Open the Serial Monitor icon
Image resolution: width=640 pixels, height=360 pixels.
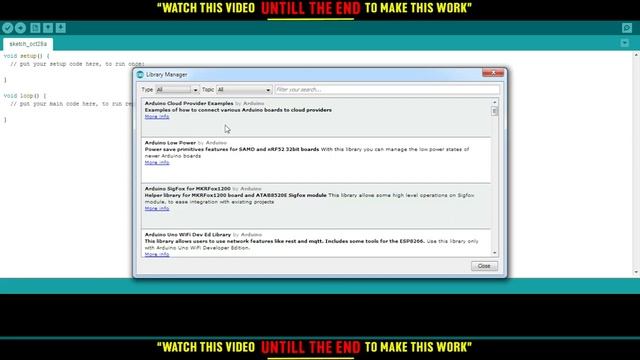627,28
